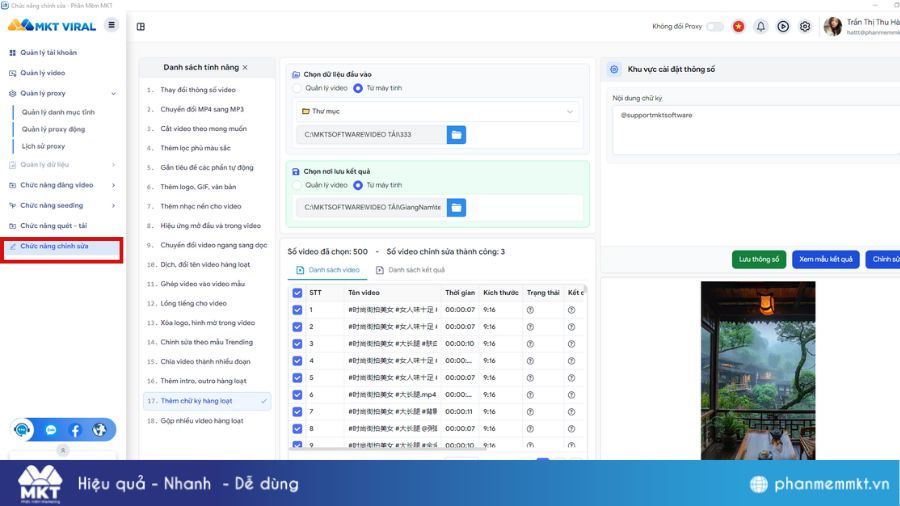Open messenger chat icon in sidebar footer
The width and height of the screenshot is (900, 506).
click(x=51, y=430)
